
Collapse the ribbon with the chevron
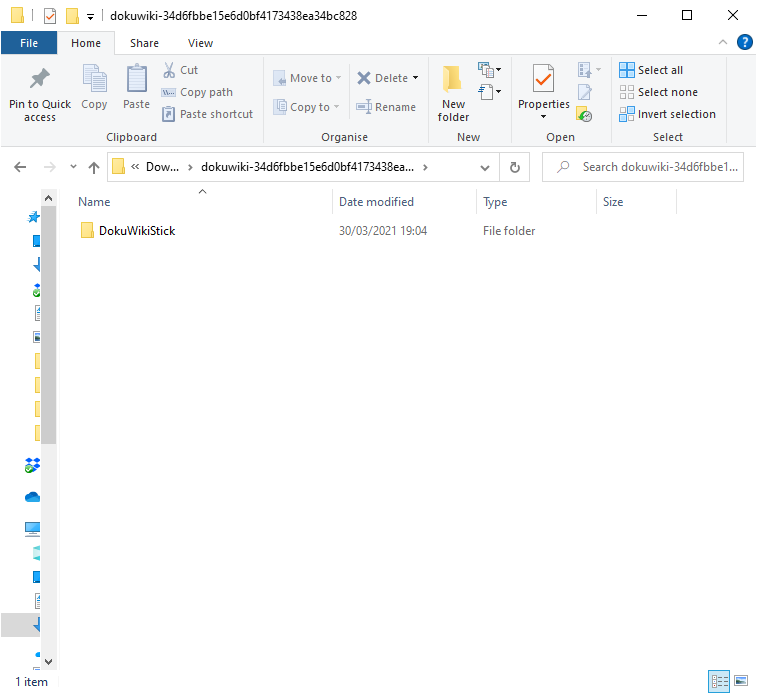(723, 42)
